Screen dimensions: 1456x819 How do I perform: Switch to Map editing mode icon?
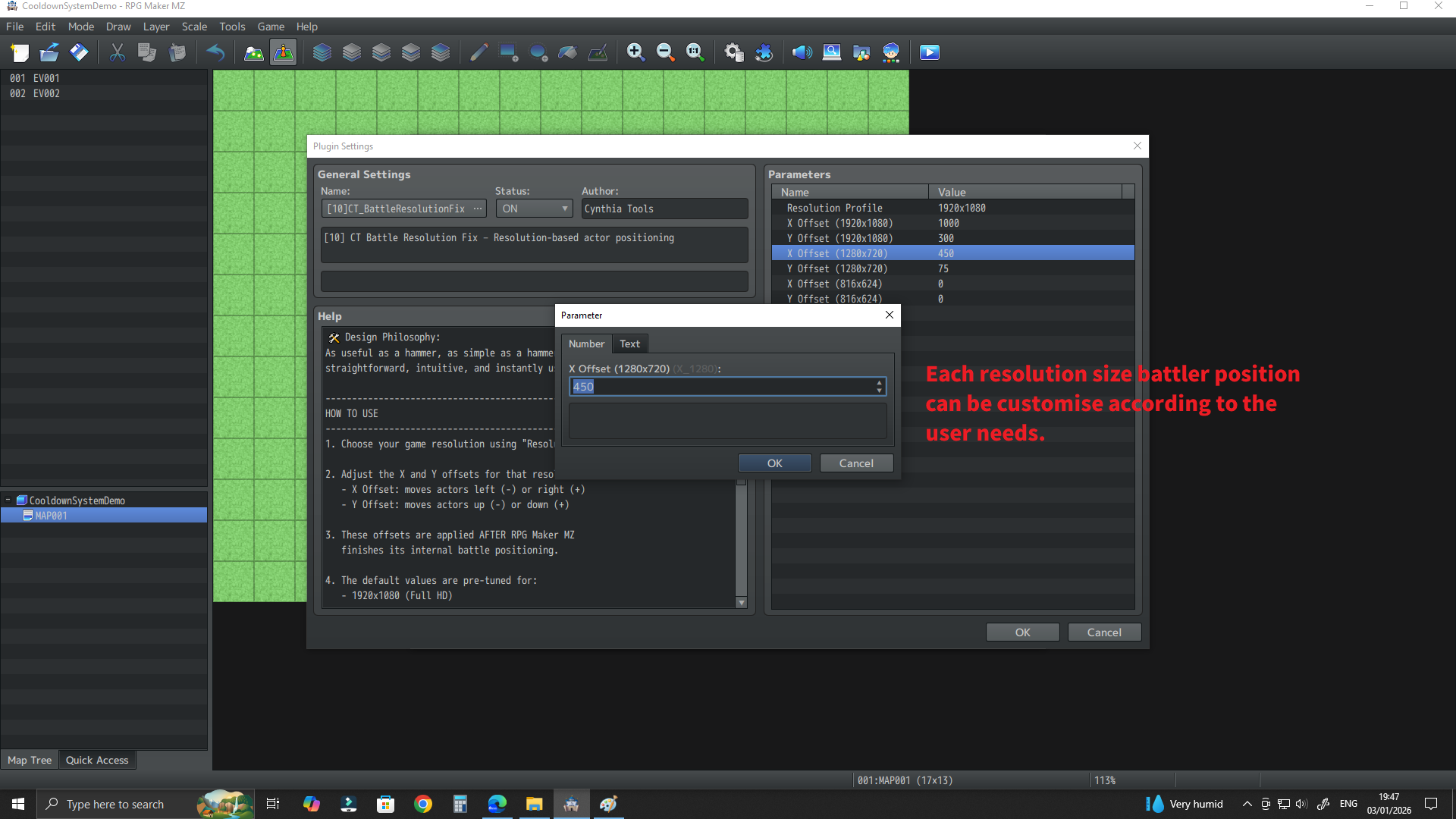(x=253, y=52)
